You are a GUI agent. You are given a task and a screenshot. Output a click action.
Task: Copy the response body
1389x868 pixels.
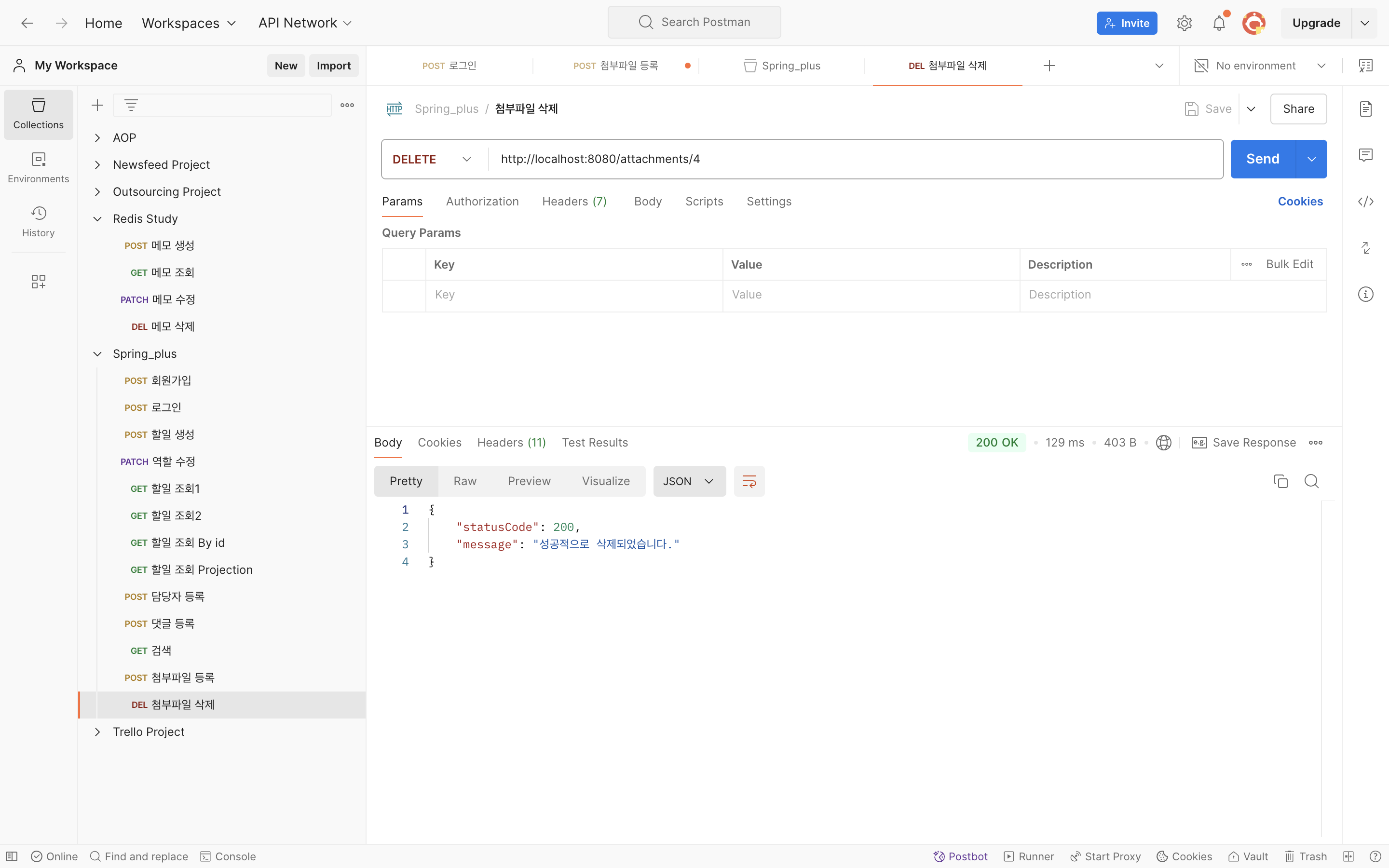tap(1280, 481)
